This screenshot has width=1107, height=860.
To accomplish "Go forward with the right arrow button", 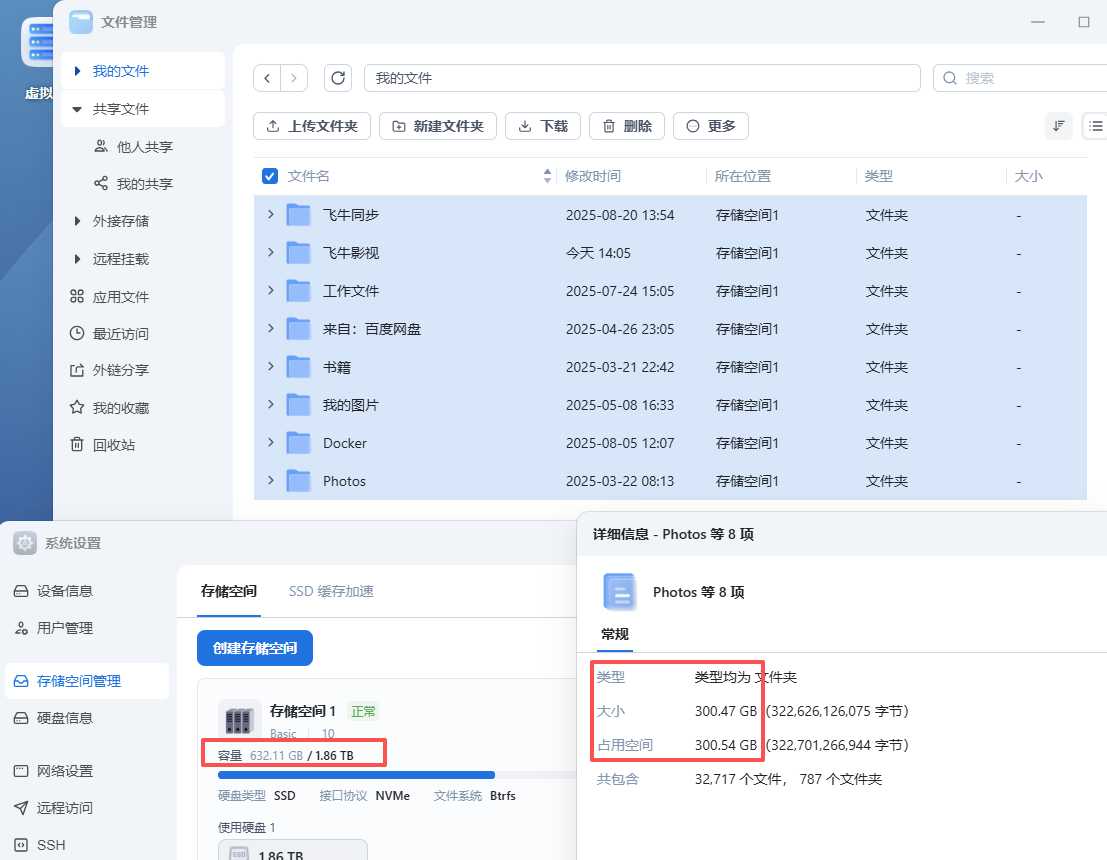I will (294, 78).
